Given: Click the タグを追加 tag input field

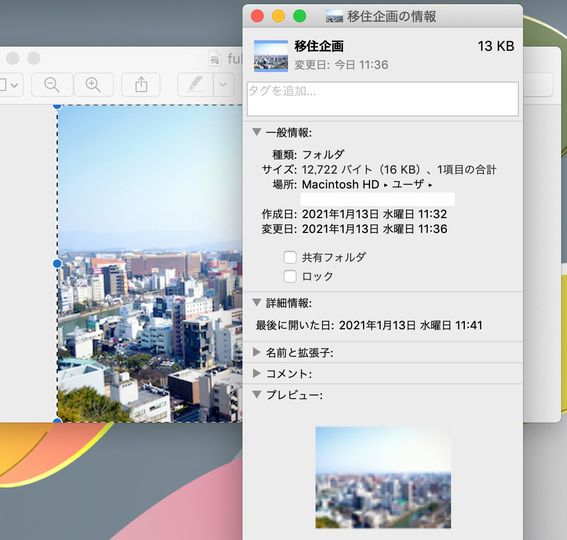Looking at the screenshot, I should tap(383, 99).
